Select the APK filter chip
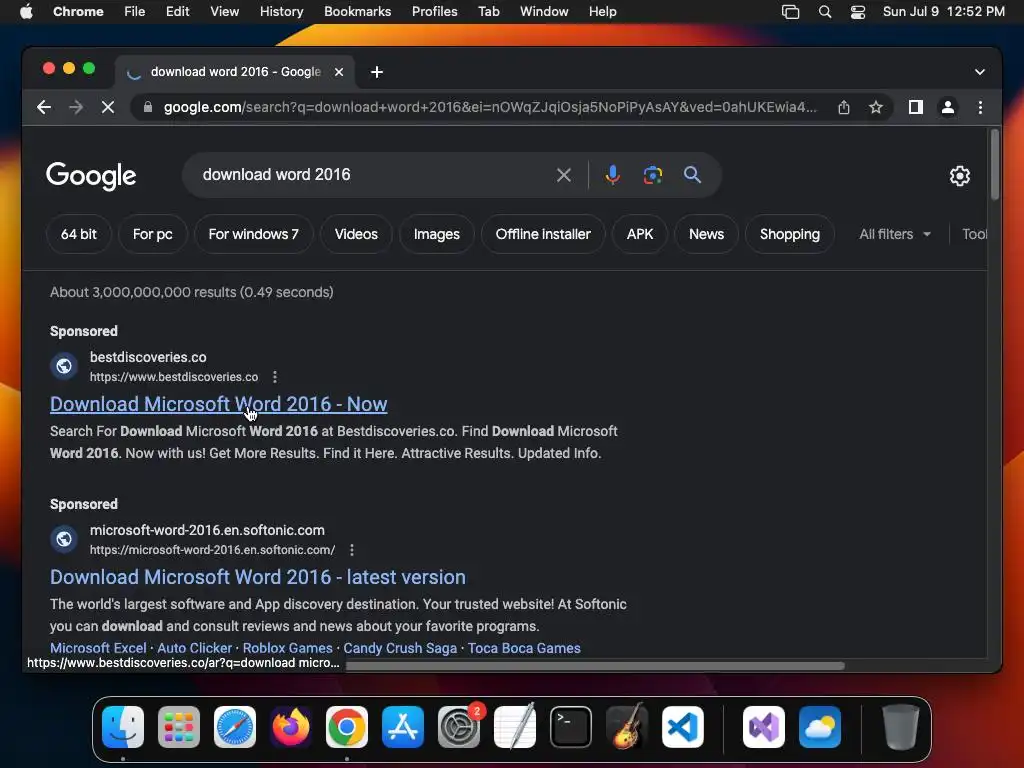Image resolution: width=1024 pixels, height=768 pixels. 639,234
